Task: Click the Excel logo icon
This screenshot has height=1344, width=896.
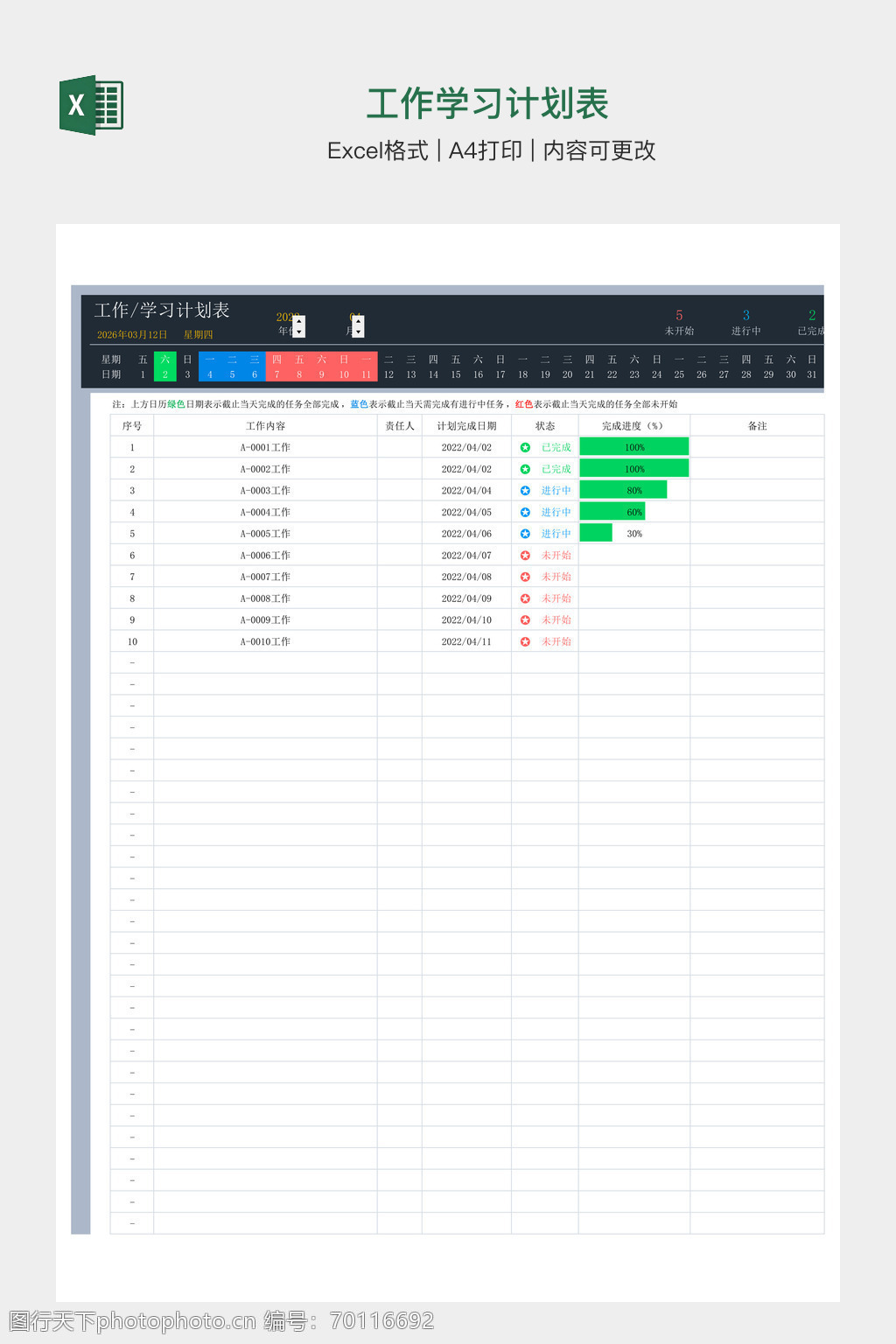Action: pos(91,105)
